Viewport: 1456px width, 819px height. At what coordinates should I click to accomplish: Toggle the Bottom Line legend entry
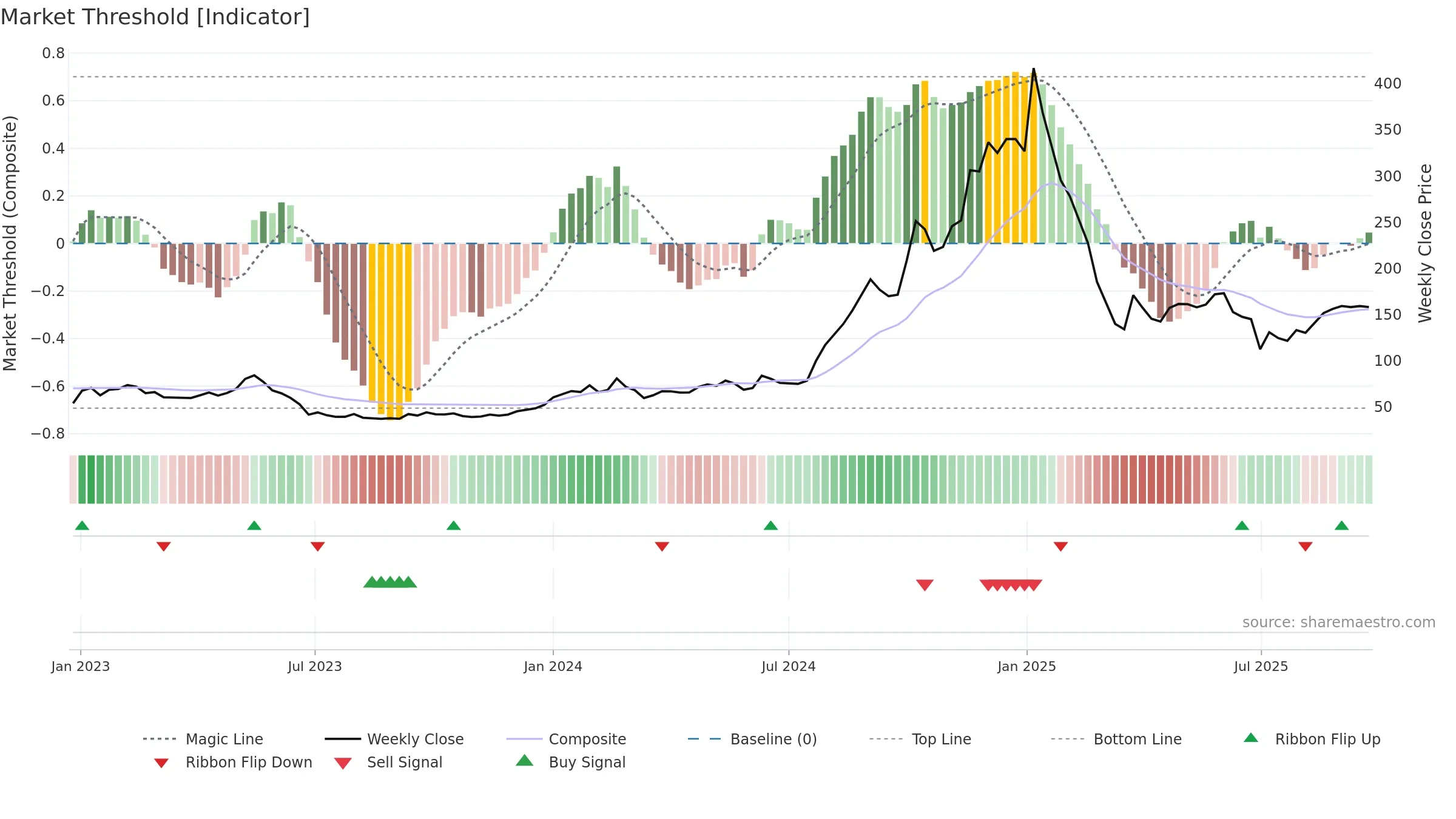pyautogui.click(x=1116, y=739)
